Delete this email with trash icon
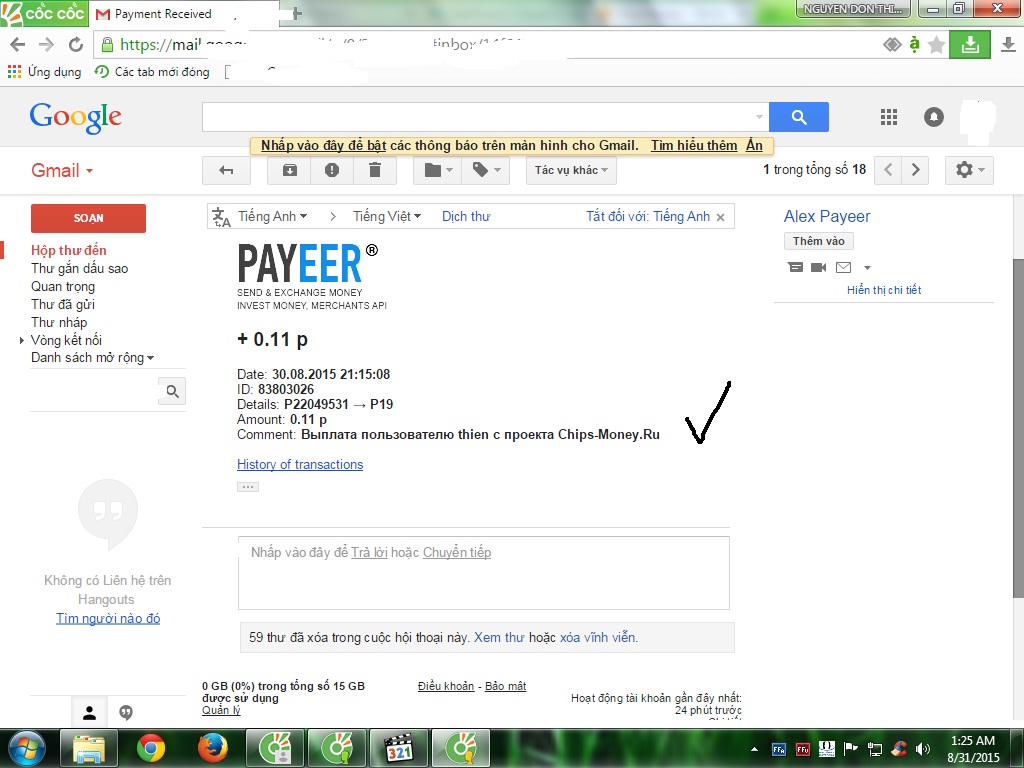Viewport: 1024px width, 768px height. [x=375, y=170]
